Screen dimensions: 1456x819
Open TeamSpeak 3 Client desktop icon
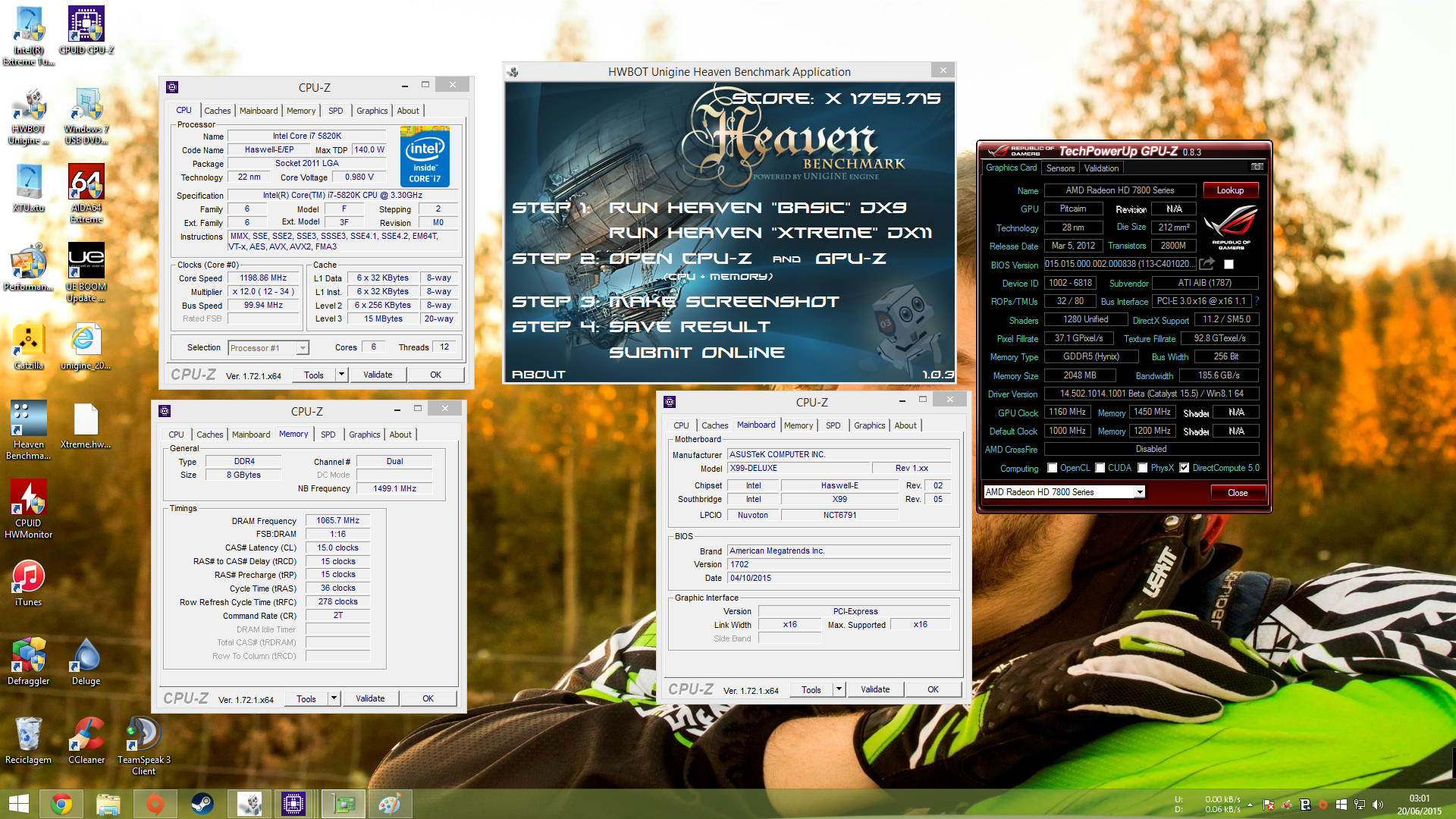(144, 746)
